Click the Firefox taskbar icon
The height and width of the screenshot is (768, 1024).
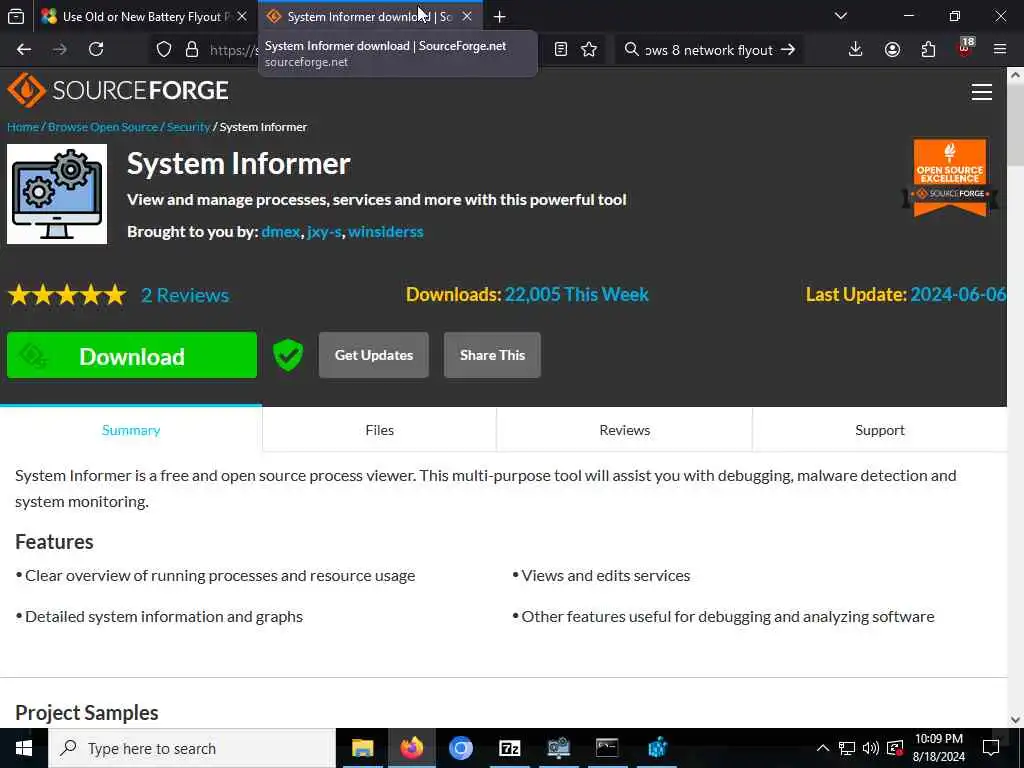(x=411, y=748)
